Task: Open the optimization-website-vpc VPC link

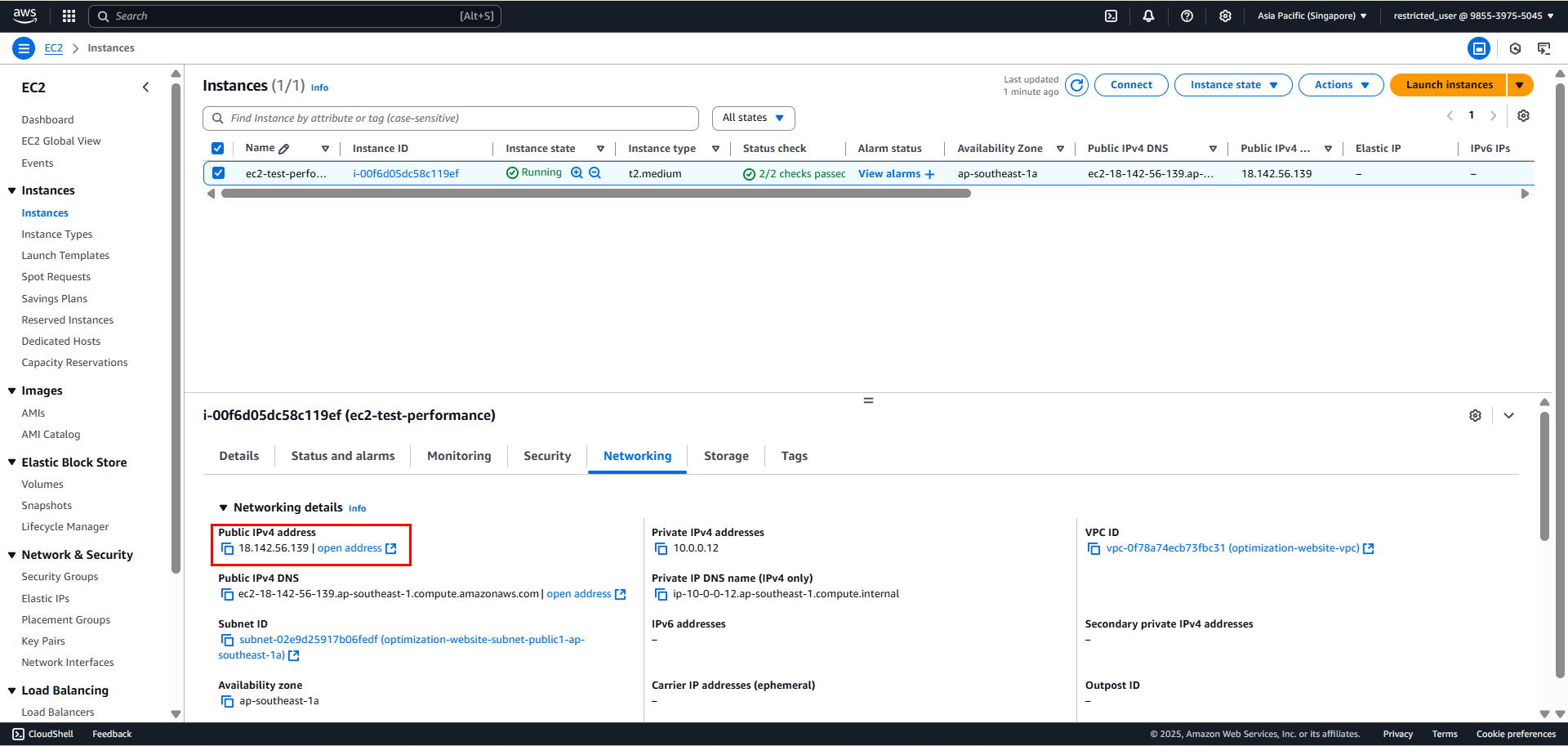Action: [1240, 548]
